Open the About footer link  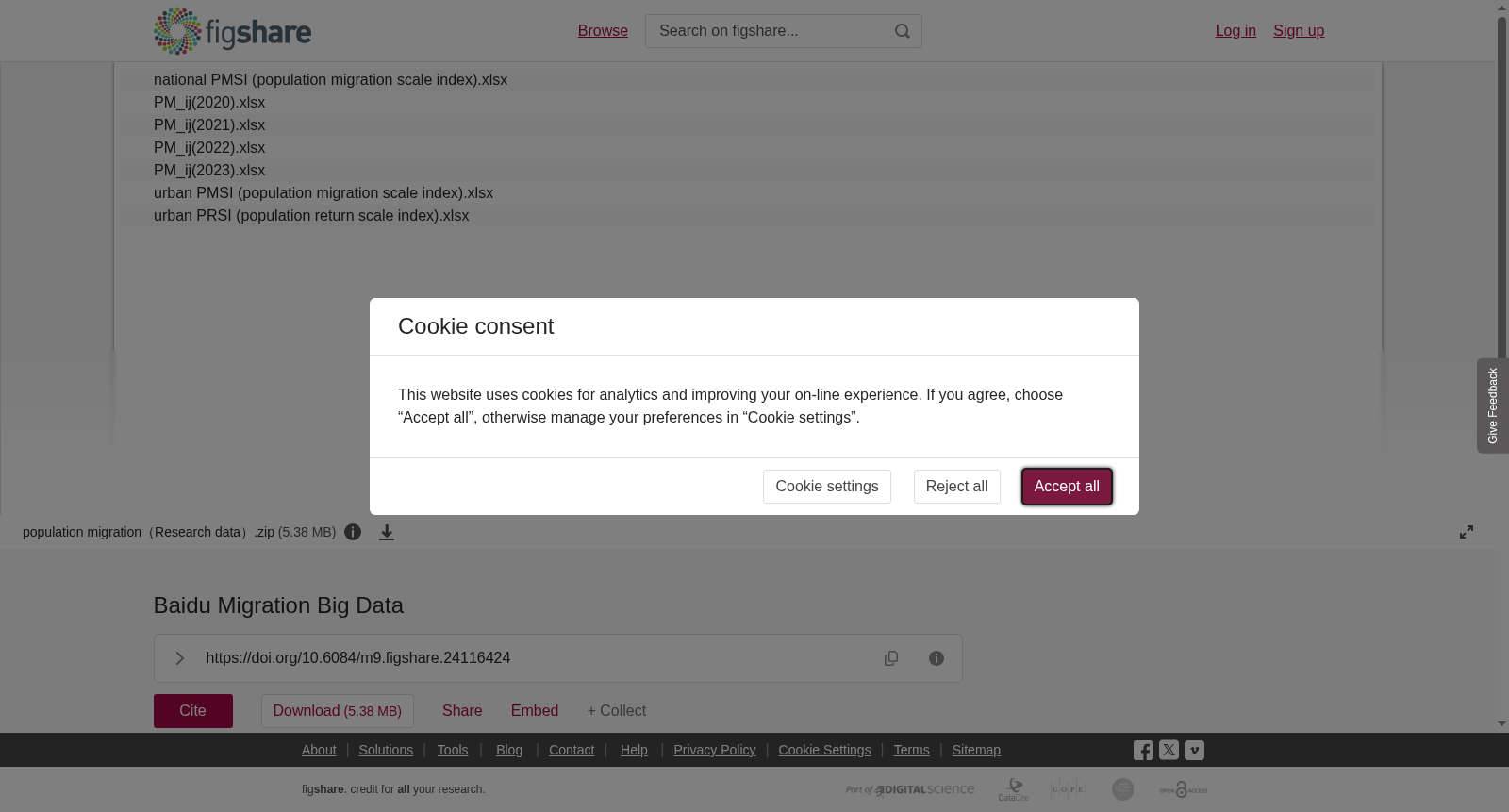pyautogui.click(x=319, y=750)
